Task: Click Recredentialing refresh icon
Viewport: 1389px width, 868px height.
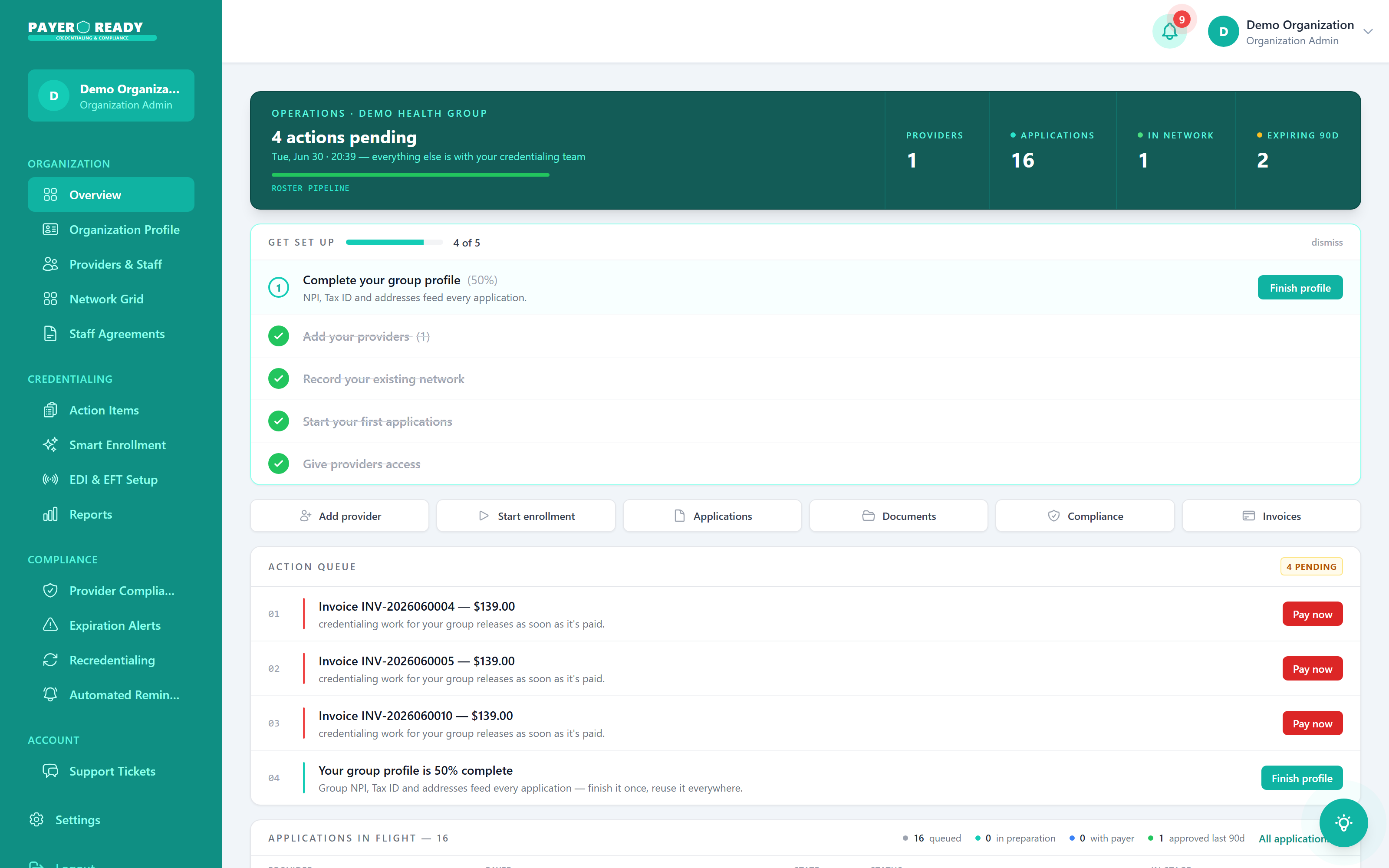Action: click(50, 660)
